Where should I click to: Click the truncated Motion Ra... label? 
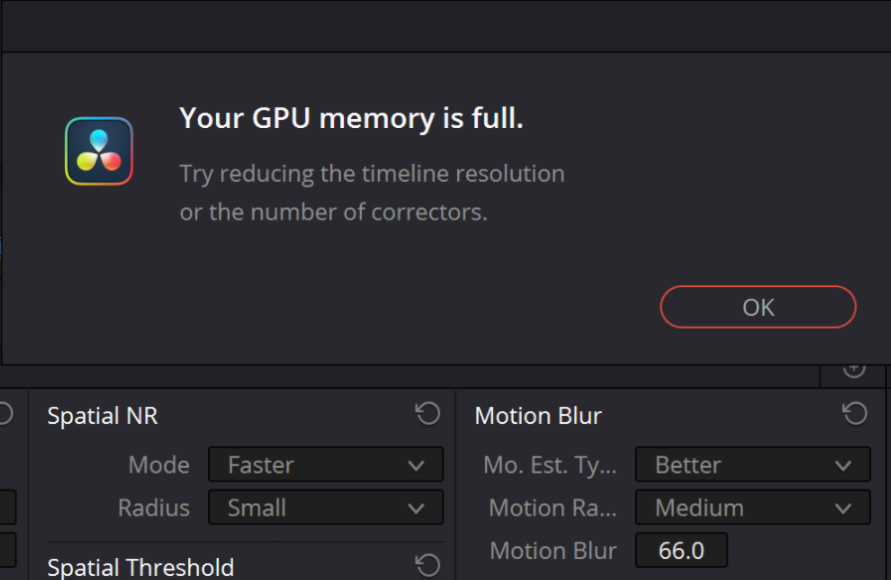(552, 507)
